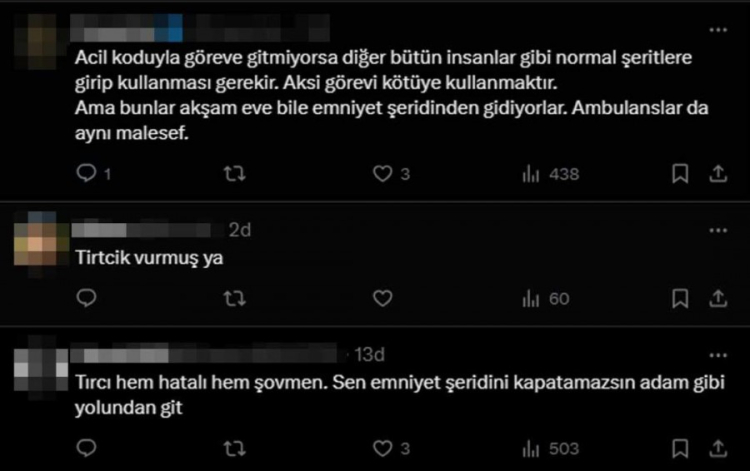The image size is (750, 471).
Task: Retweet the 'Tırcı hem hatalı' tweet
Action: click(232, 449)
